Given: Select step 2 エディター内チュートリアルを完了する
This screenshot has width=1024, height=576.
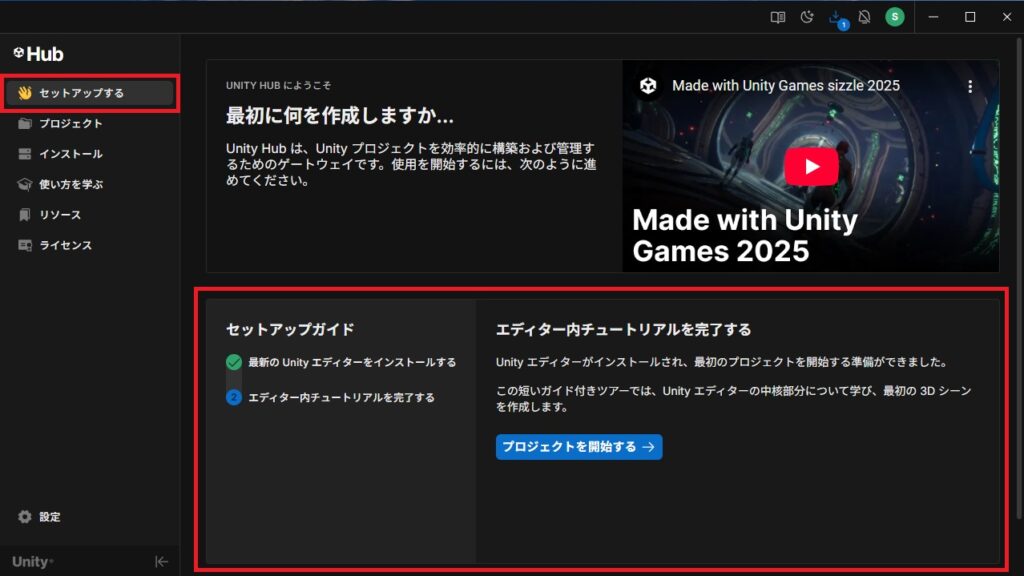Looking at the screenshot, I should pyautogui.click(x=341, y=397).
